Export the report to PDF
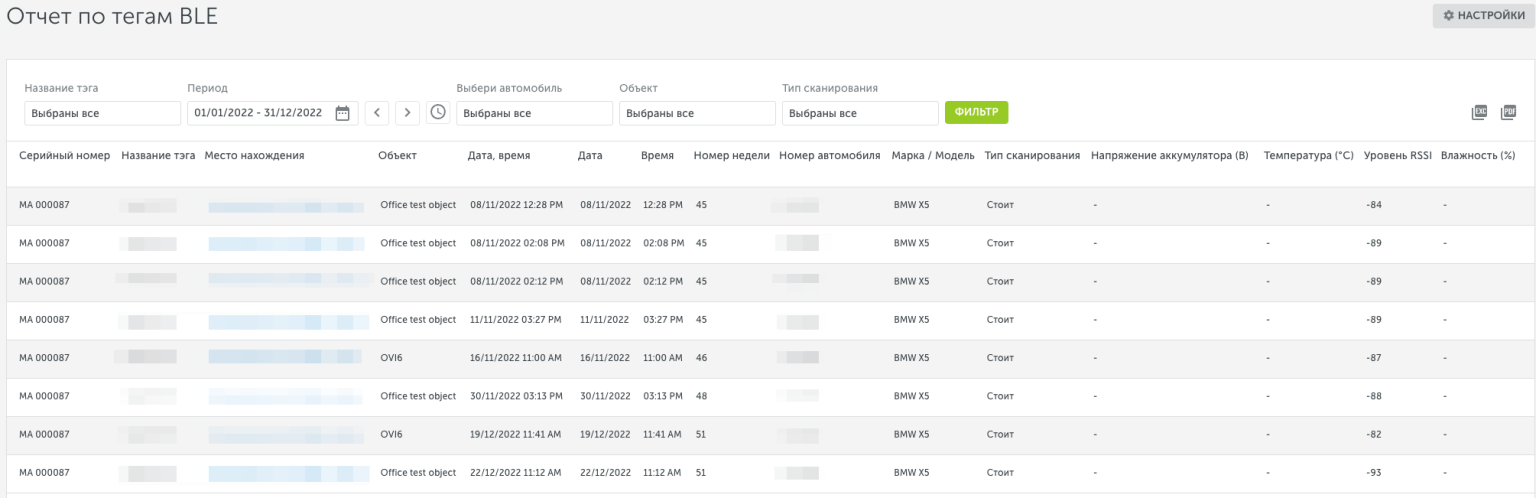This screenshot has height=498, width=1536. coord(1508,113)
